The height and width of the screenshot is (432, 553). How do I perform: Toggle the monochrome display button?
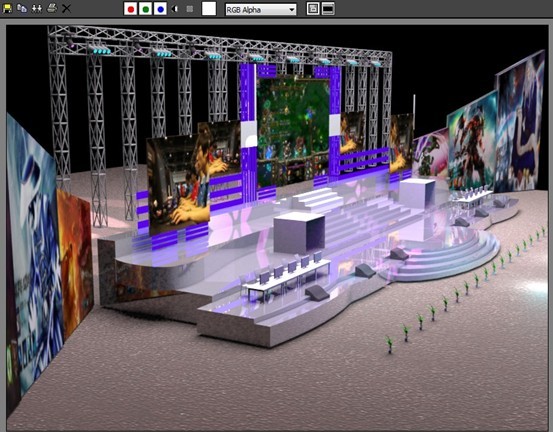coord(190,9)
